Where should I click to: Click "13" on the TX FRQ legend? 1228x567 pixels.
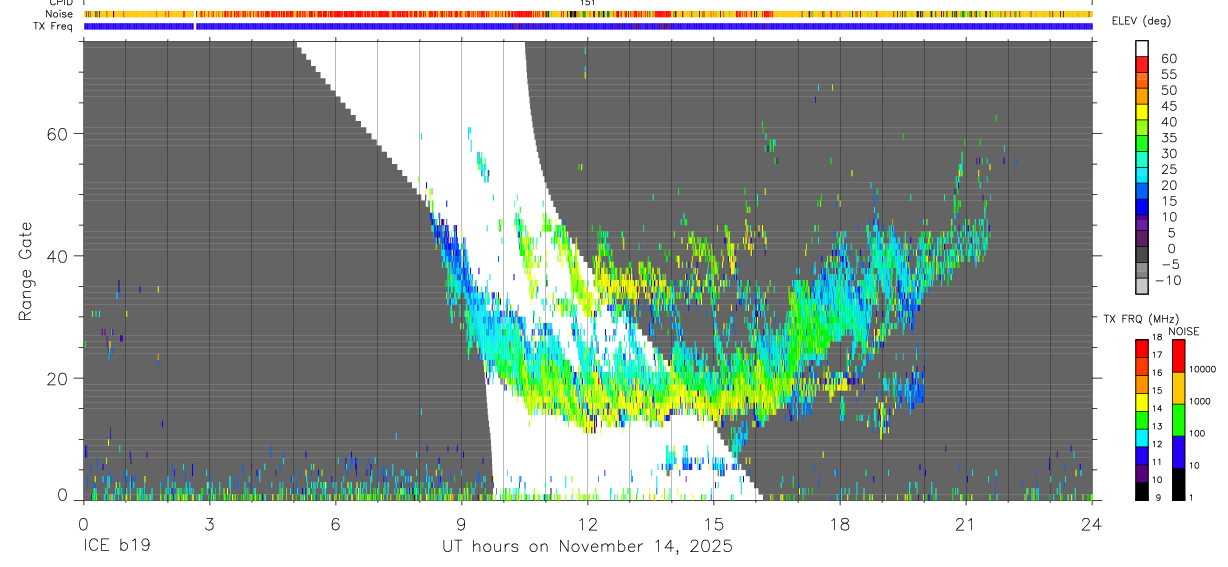[1157, 426]
